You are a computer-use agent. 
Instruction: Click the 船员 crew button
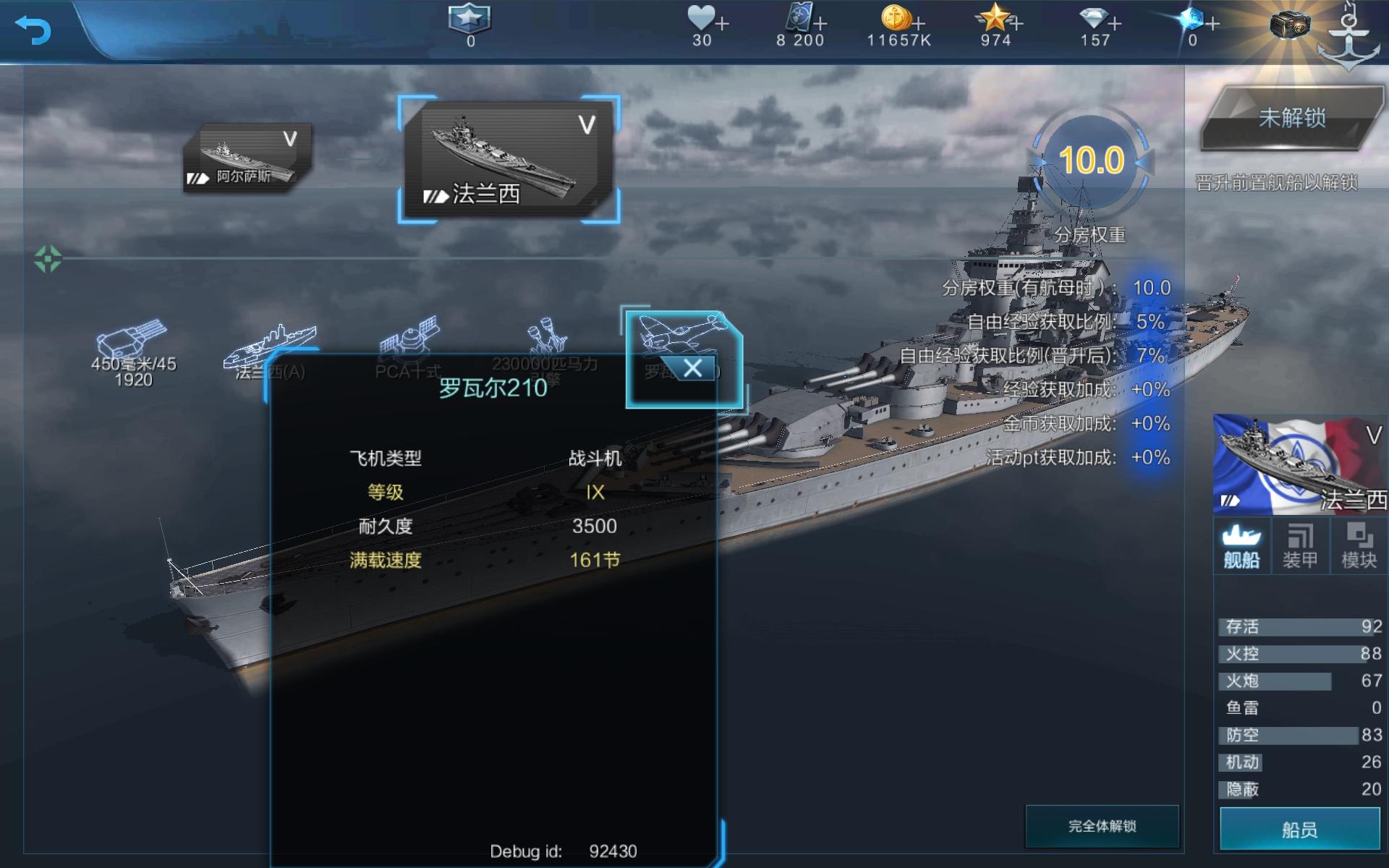(1300, 829)
